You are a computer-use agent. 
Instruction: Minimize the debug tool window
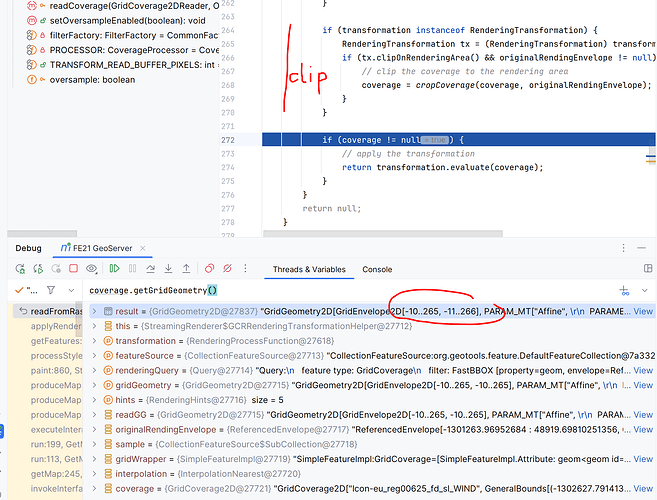click(x=641, y=248)
